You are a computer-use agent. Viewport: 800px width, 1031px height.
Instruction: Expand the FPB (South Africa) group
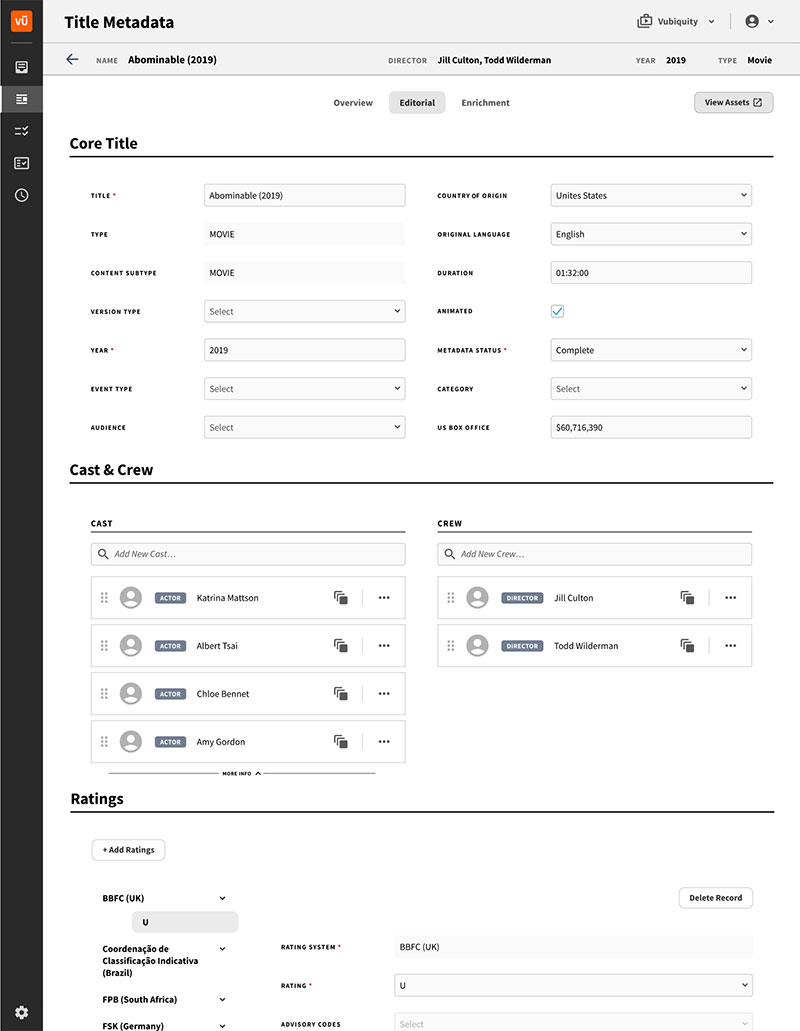pyautogui.click(x=222, y=999)
